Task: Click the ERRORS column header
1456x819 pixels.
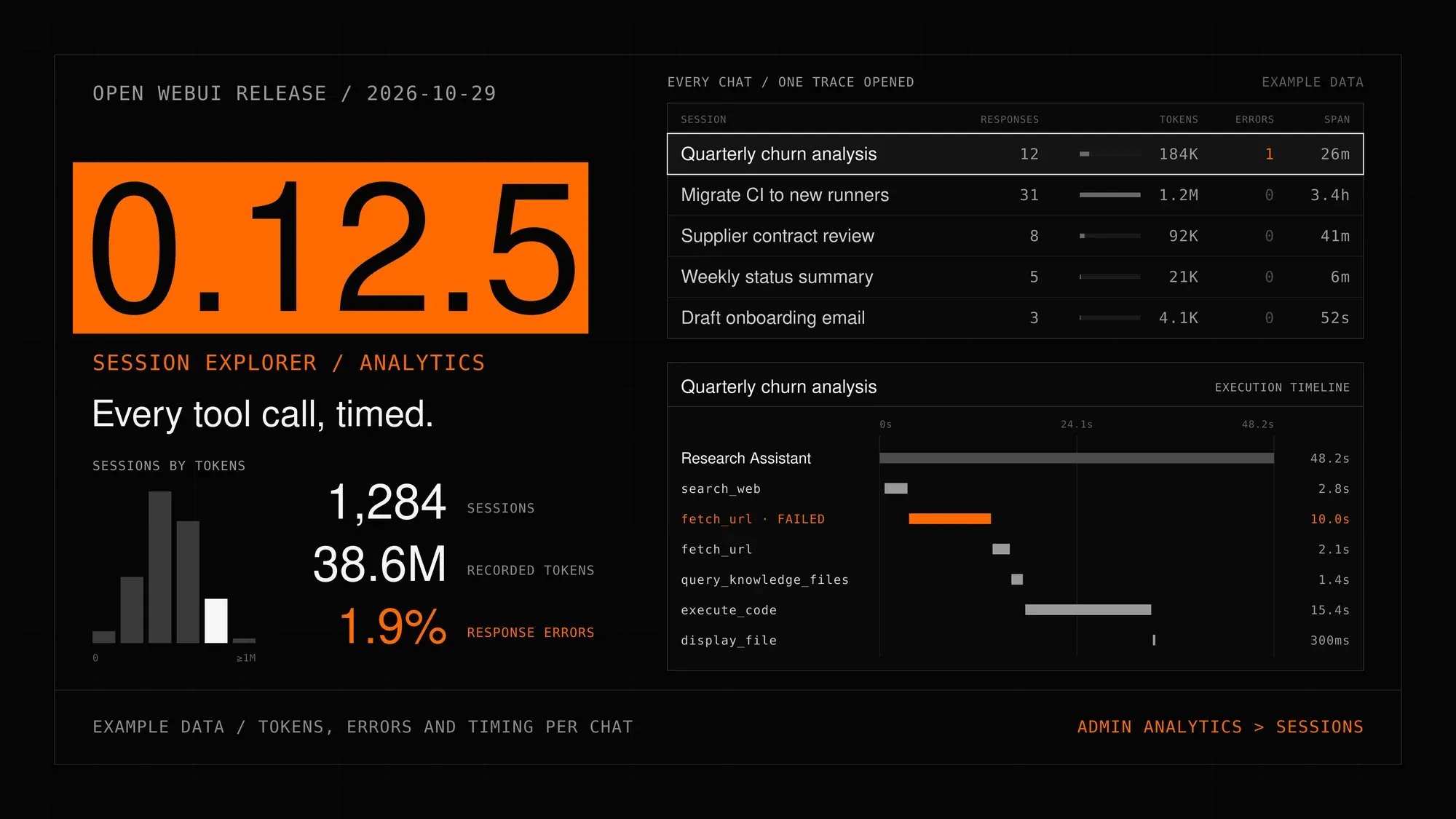Action: [1254, 119]
